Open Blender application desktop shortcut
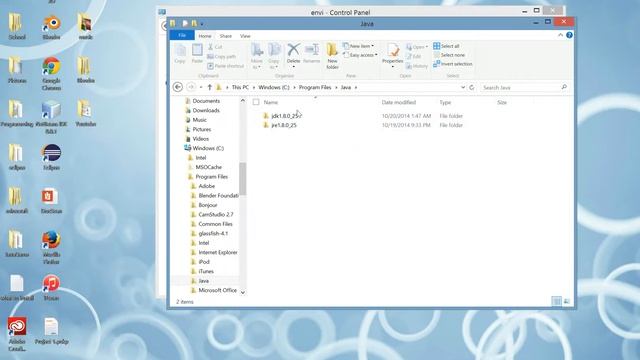The height and width of the screenshot is (360, 640). coord(51,27)
